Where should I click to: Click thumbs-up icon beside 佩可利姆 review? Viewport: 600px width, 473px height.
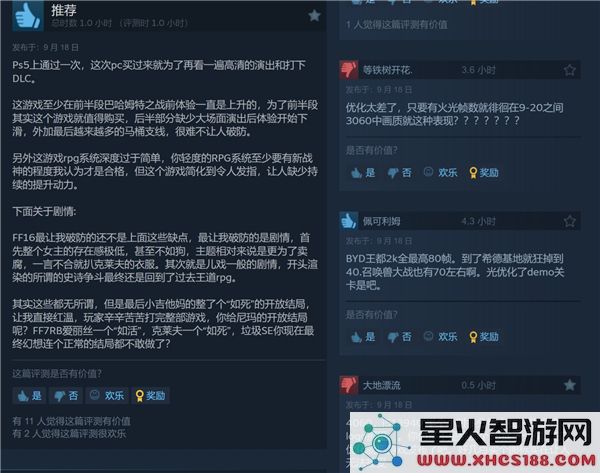tap(349, 221)
